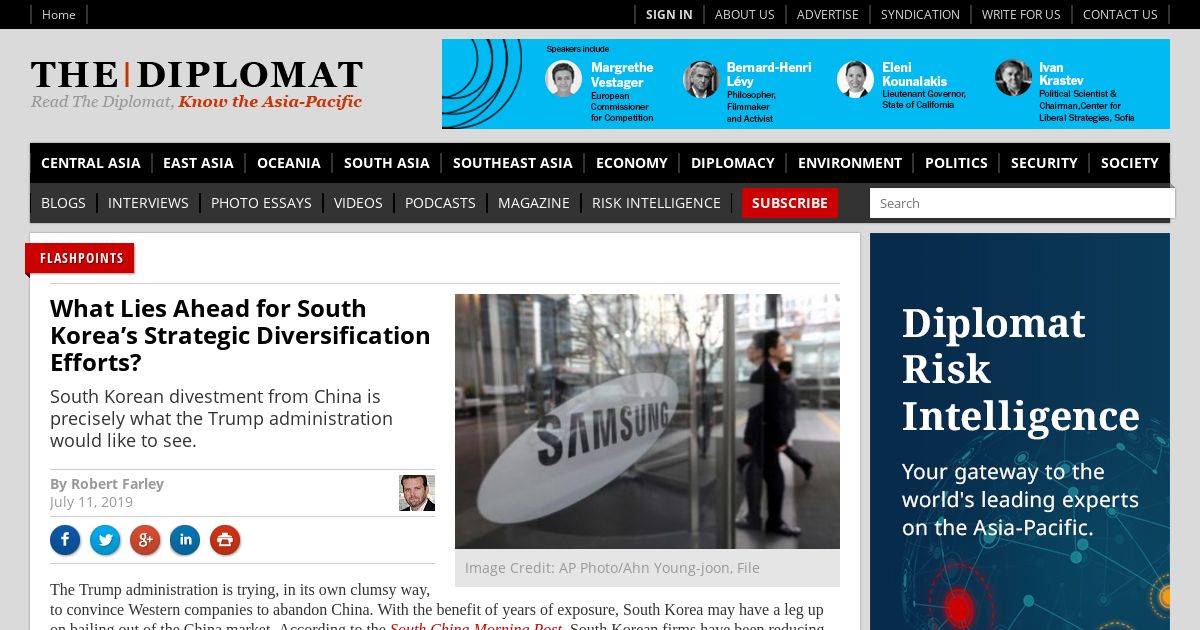View Videos page
The height and width of the screenshot is (630, 1200).
[358, 203]
